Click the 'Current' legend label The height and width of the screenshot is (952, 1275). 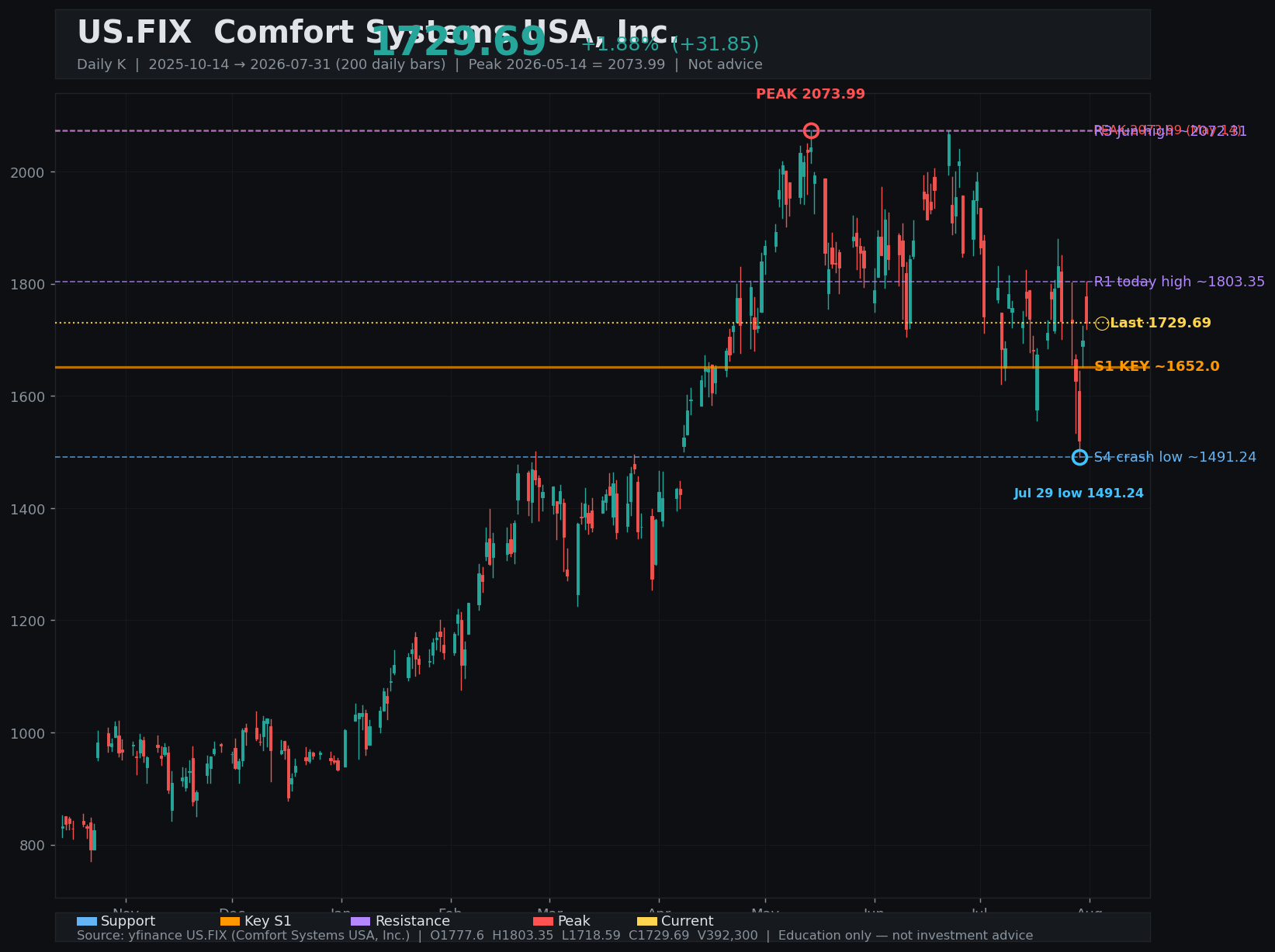[x=687, y=922]
